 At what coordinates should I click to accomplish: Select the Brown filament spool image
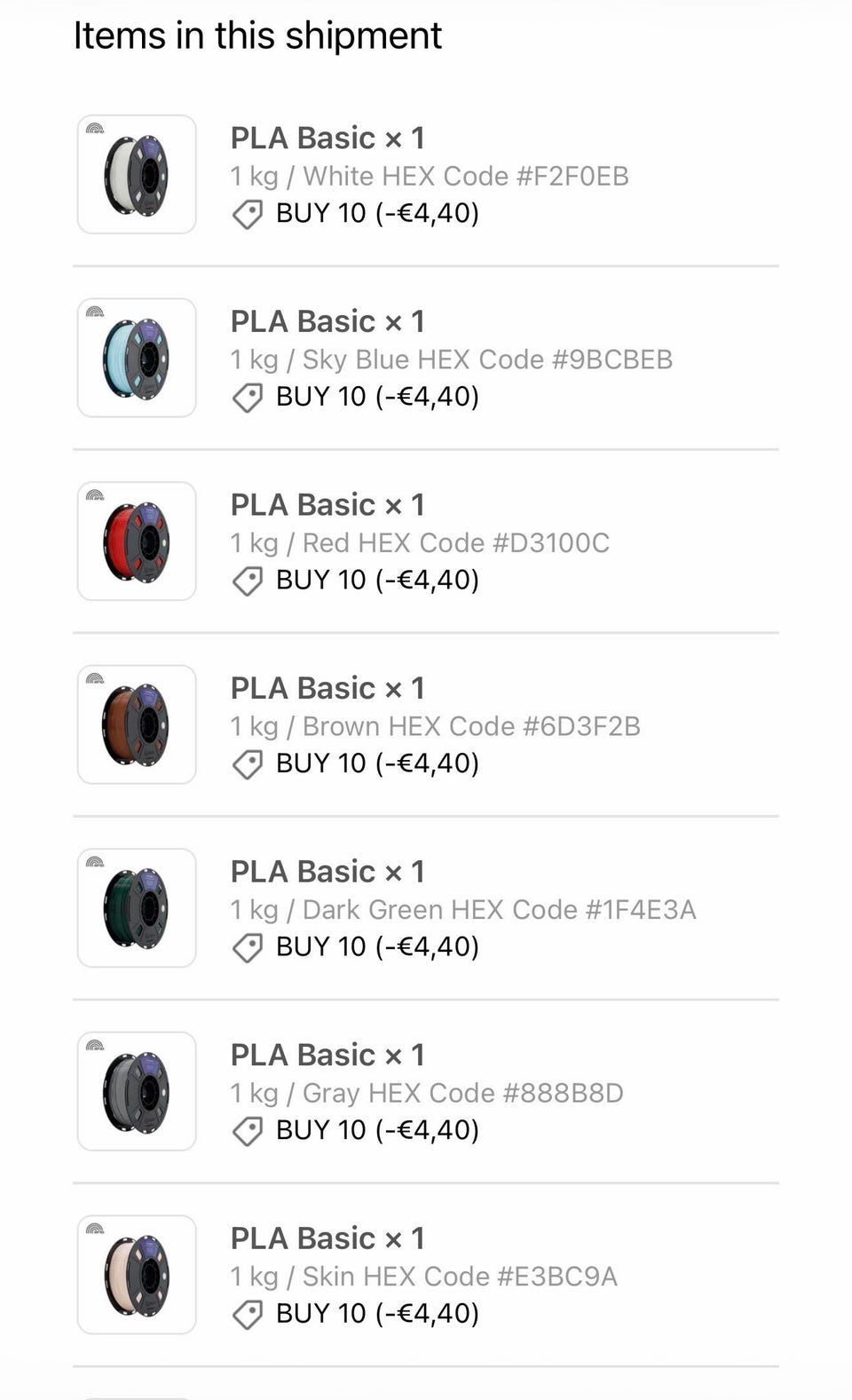137,724
